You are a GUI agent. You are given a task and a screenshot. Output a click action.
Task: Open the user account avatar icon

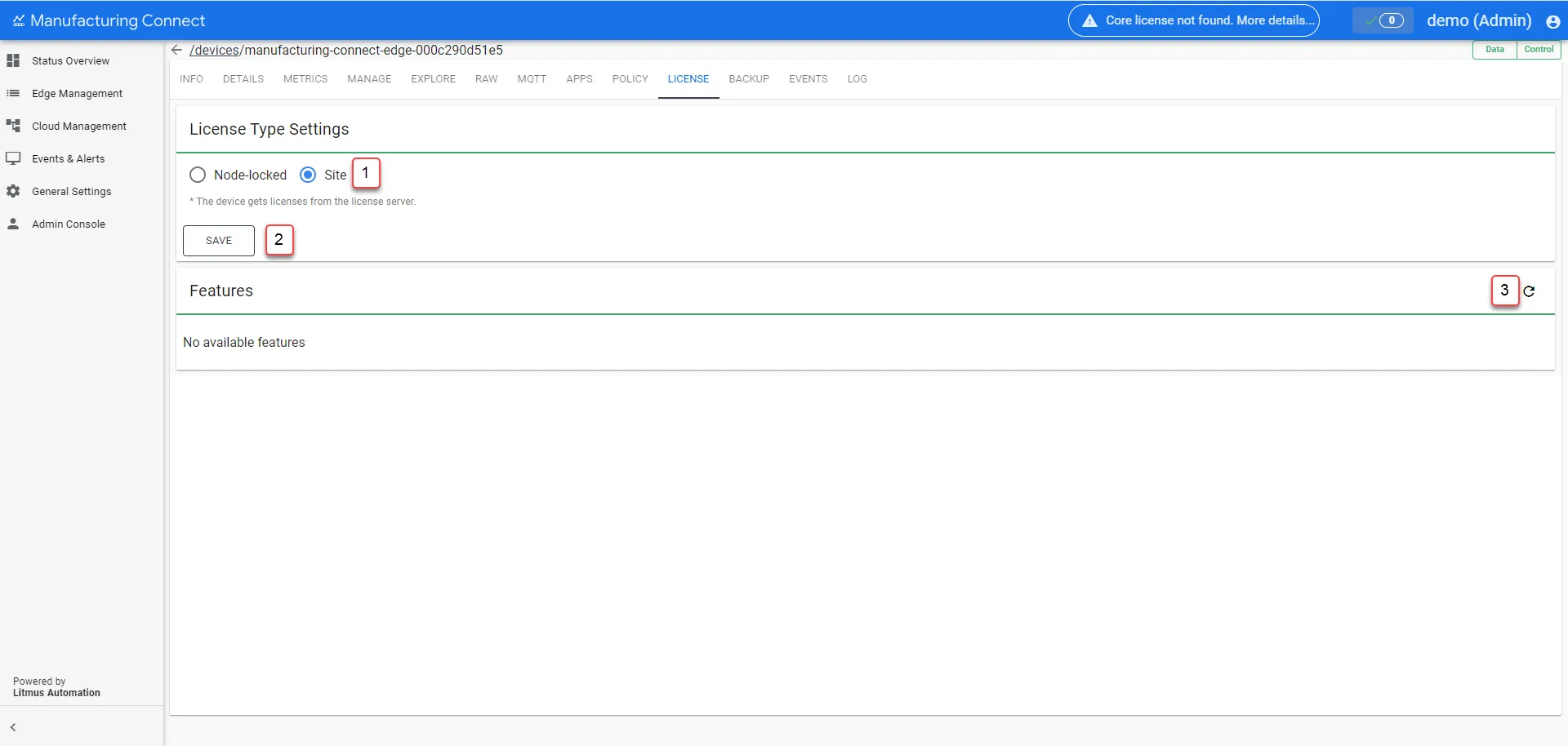1552,21
